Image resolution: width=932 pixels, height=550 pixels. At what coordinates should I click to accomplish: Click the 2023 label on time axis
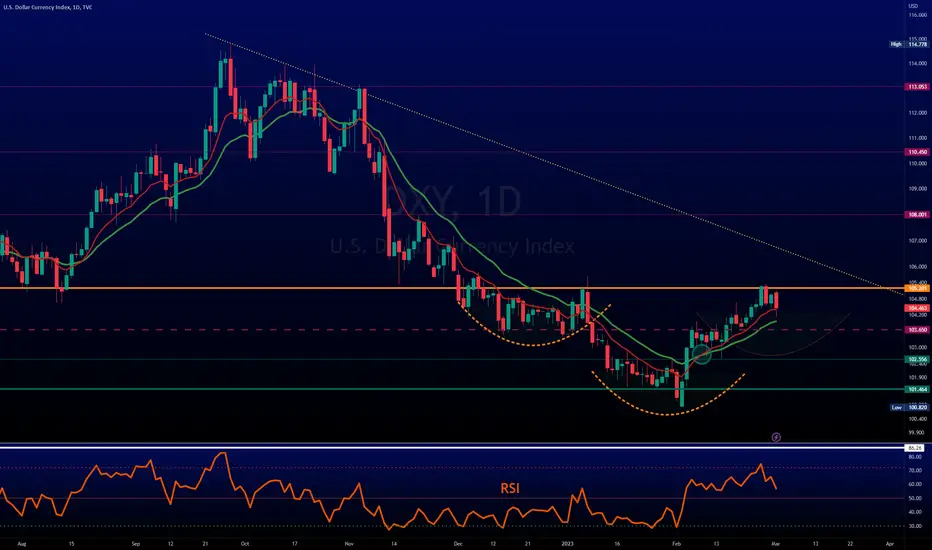(568, 543)
